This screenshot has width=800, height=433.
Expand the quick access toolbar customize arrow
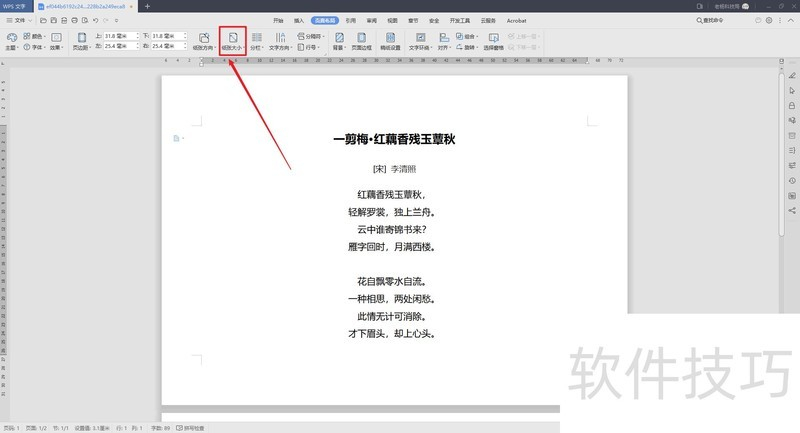tap(116, 20)
